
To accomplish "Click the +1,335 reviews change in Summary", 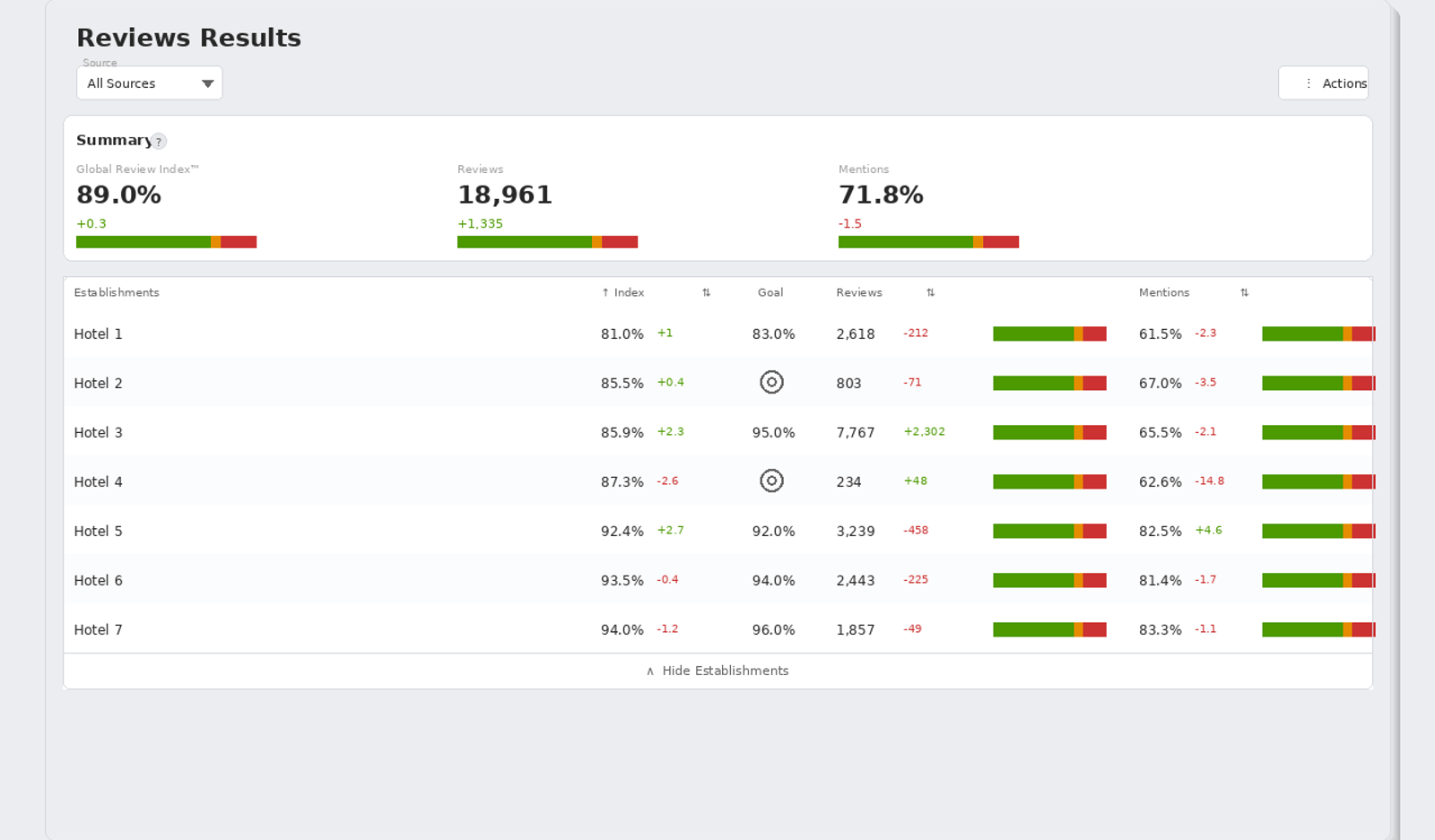I will (x=480, y=224).
